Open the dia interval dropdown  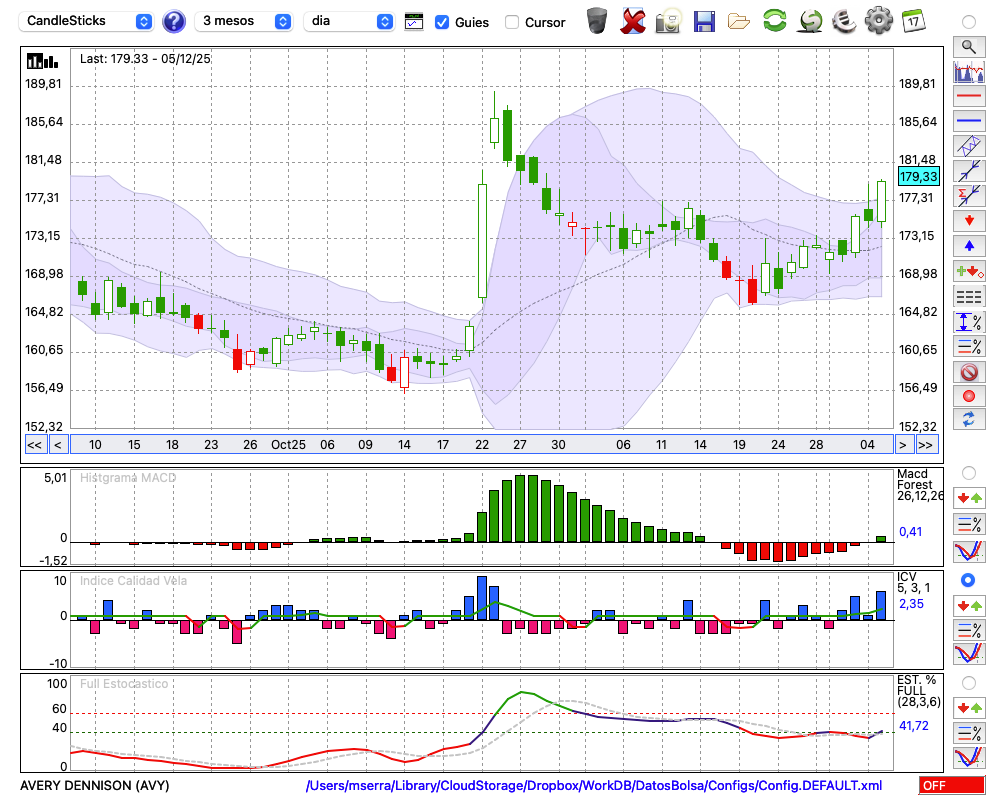click(350, 21)
